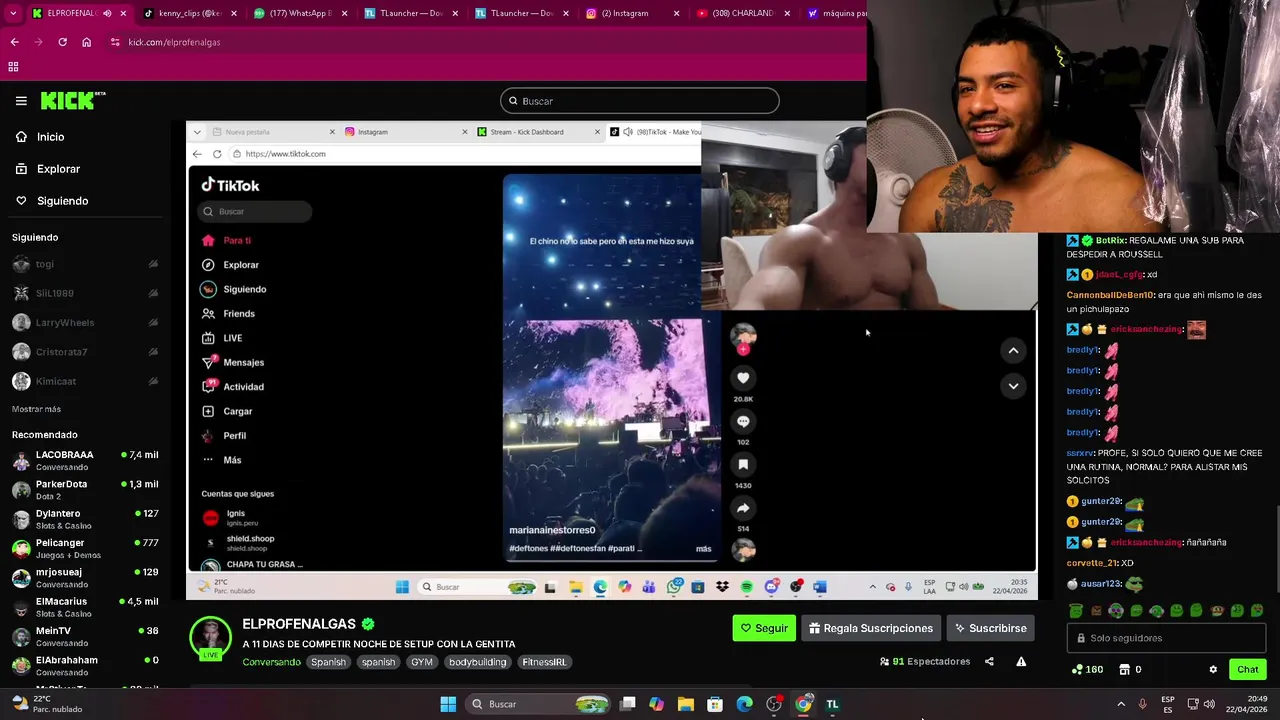Focus the Solo seguidores chat input
This screenshot has width=1280, height=720.
[1166, 638]
